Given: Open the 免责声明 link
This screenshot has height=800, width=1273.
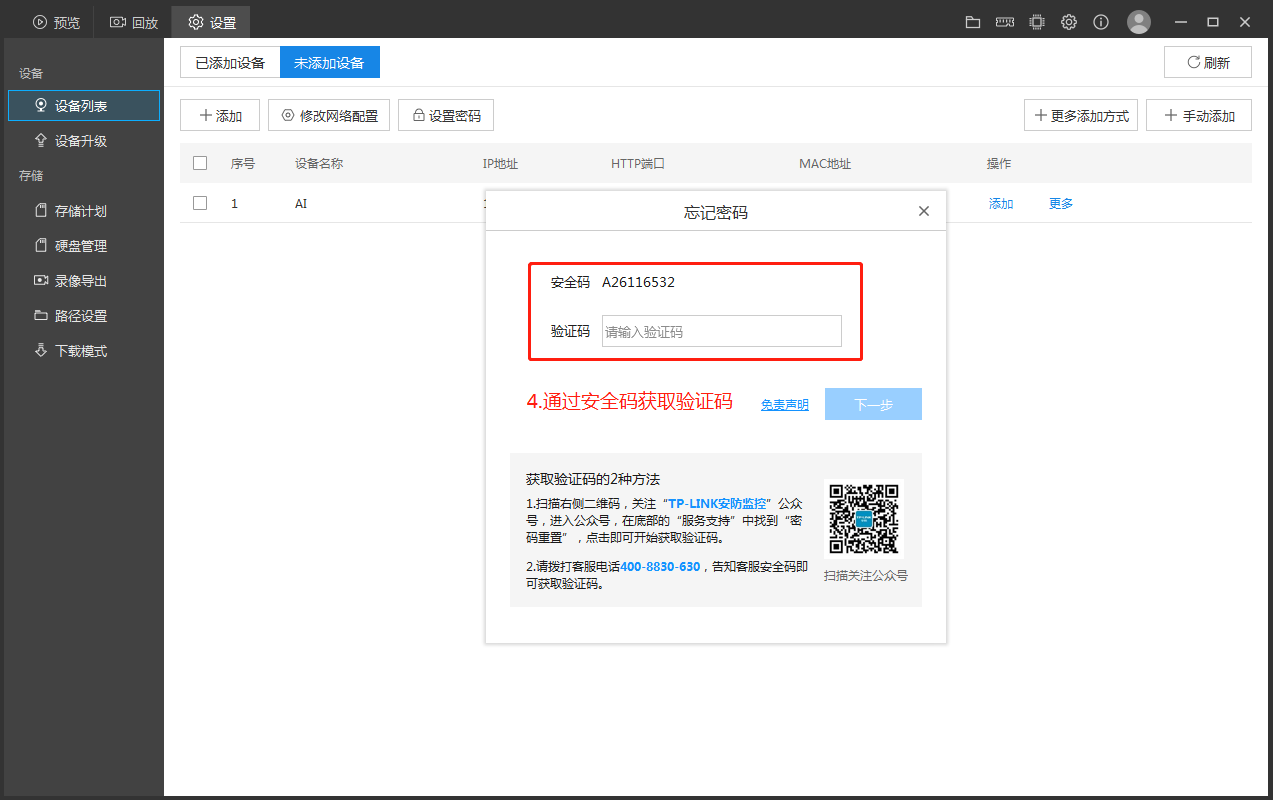Looking at the screenshot, I should 785,405.
